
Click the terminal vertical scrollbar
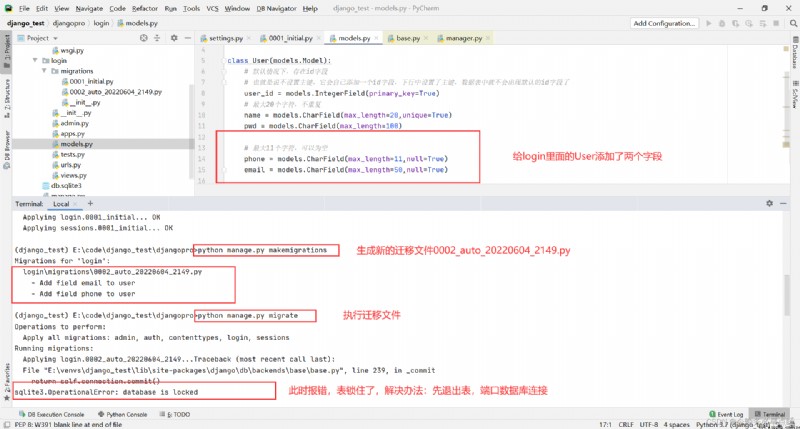(x=787, y=295)
